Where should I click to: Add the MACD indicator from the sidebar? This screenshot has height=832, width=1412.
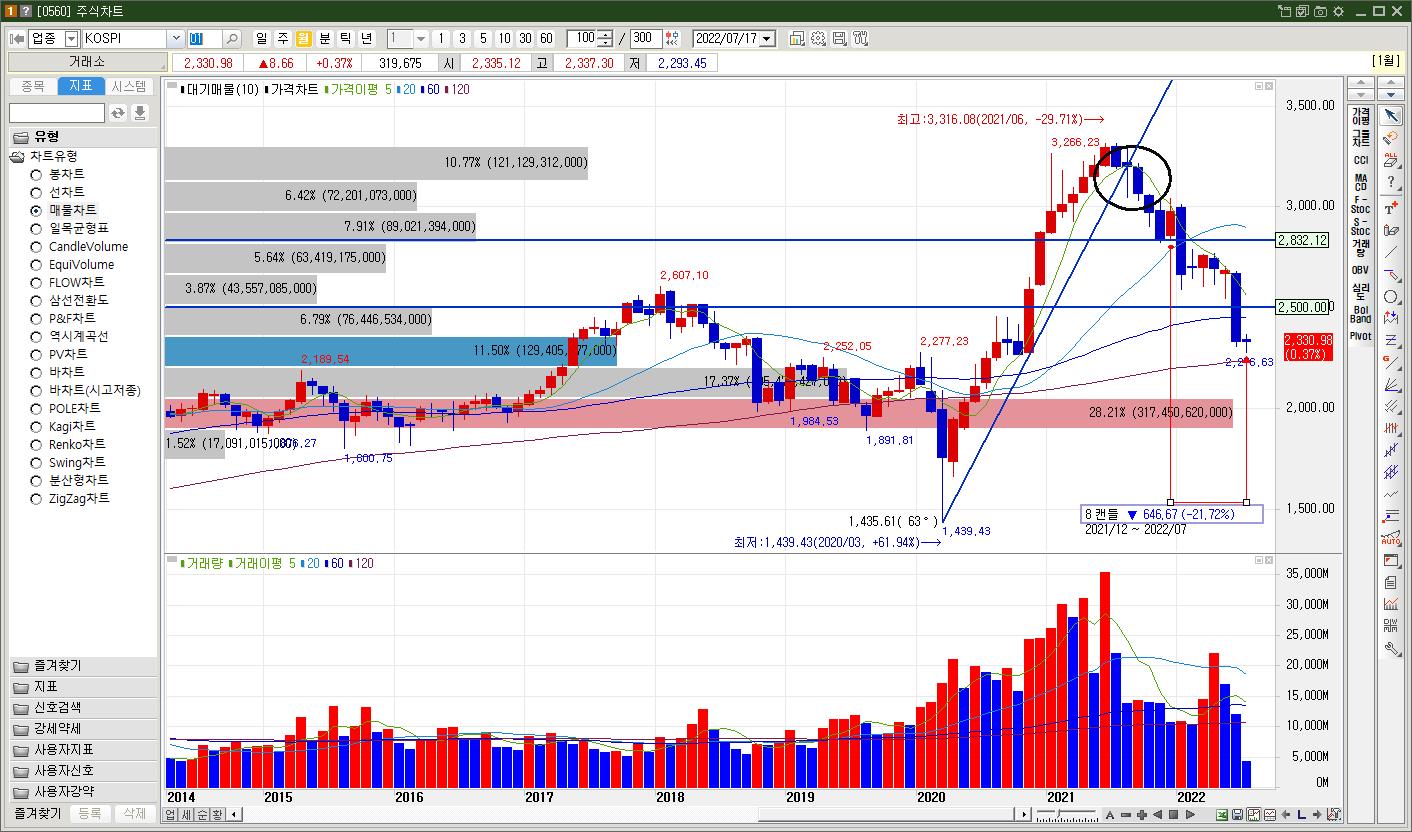[1361, 182]
